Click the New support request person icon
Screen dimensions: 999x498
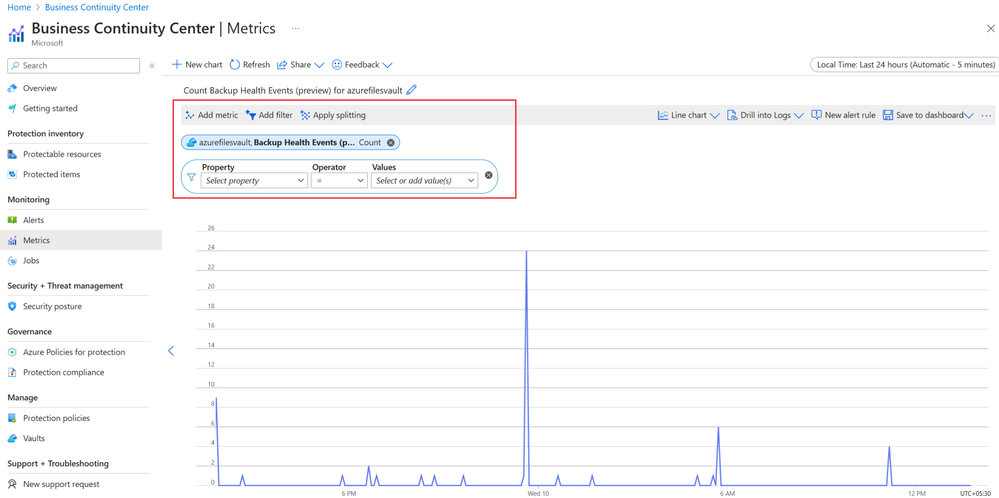pos(12,484)
